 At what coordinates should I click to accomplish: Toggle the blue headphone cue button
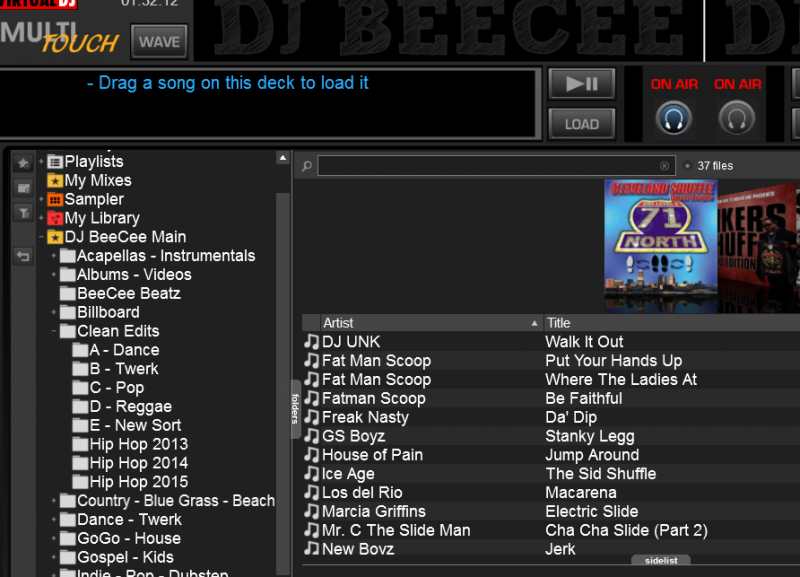coord(673,119)
